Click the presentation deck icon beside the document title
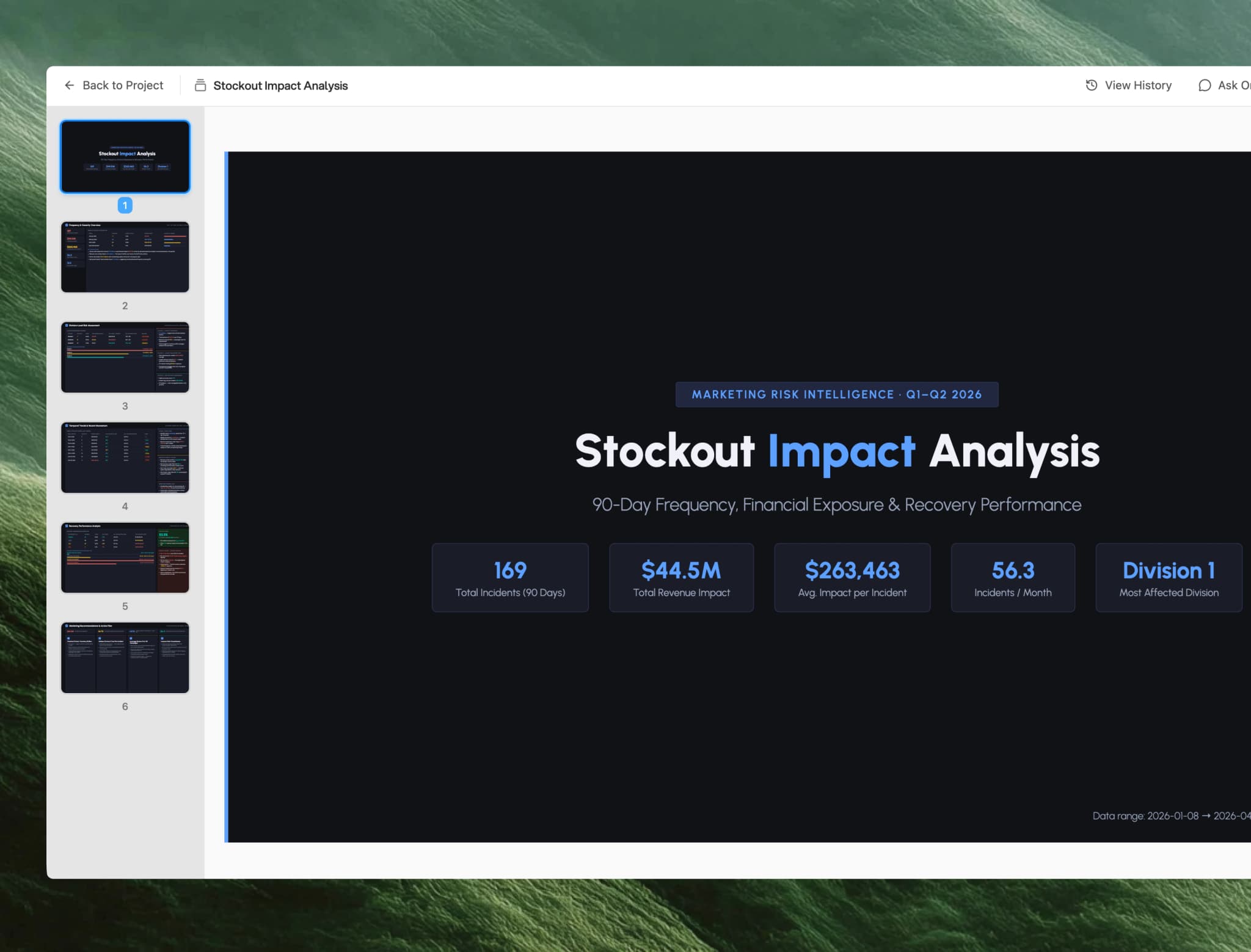 point(200,85)
